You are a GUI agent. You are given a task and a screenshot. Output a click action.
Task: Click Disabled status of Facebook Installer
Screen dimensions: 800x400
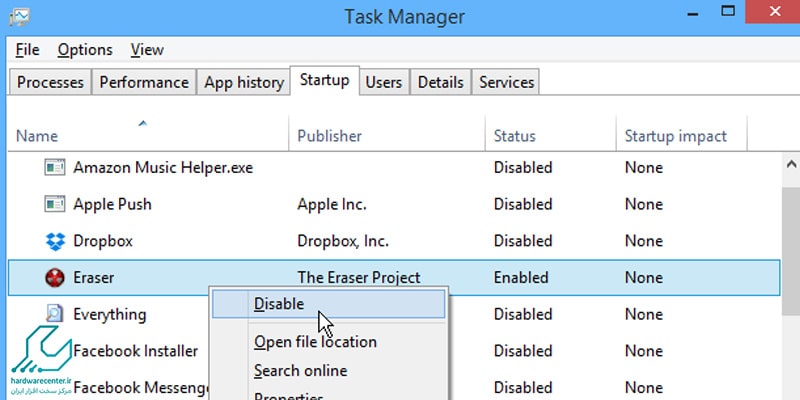(523, 351)
